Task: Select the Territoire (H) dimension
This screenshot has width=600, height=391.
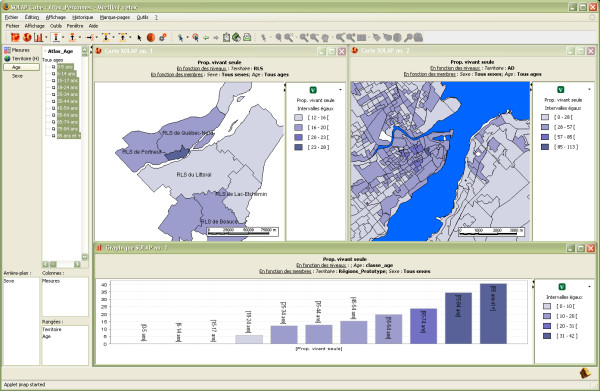Action: pyautogui.click(x=21, y=59)
